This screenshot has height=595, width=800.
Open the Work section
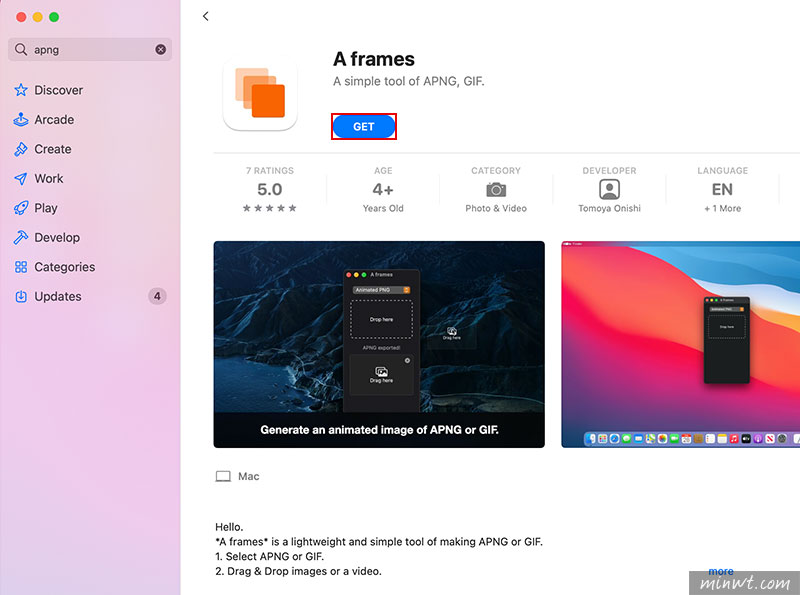(x=48, y=179)
